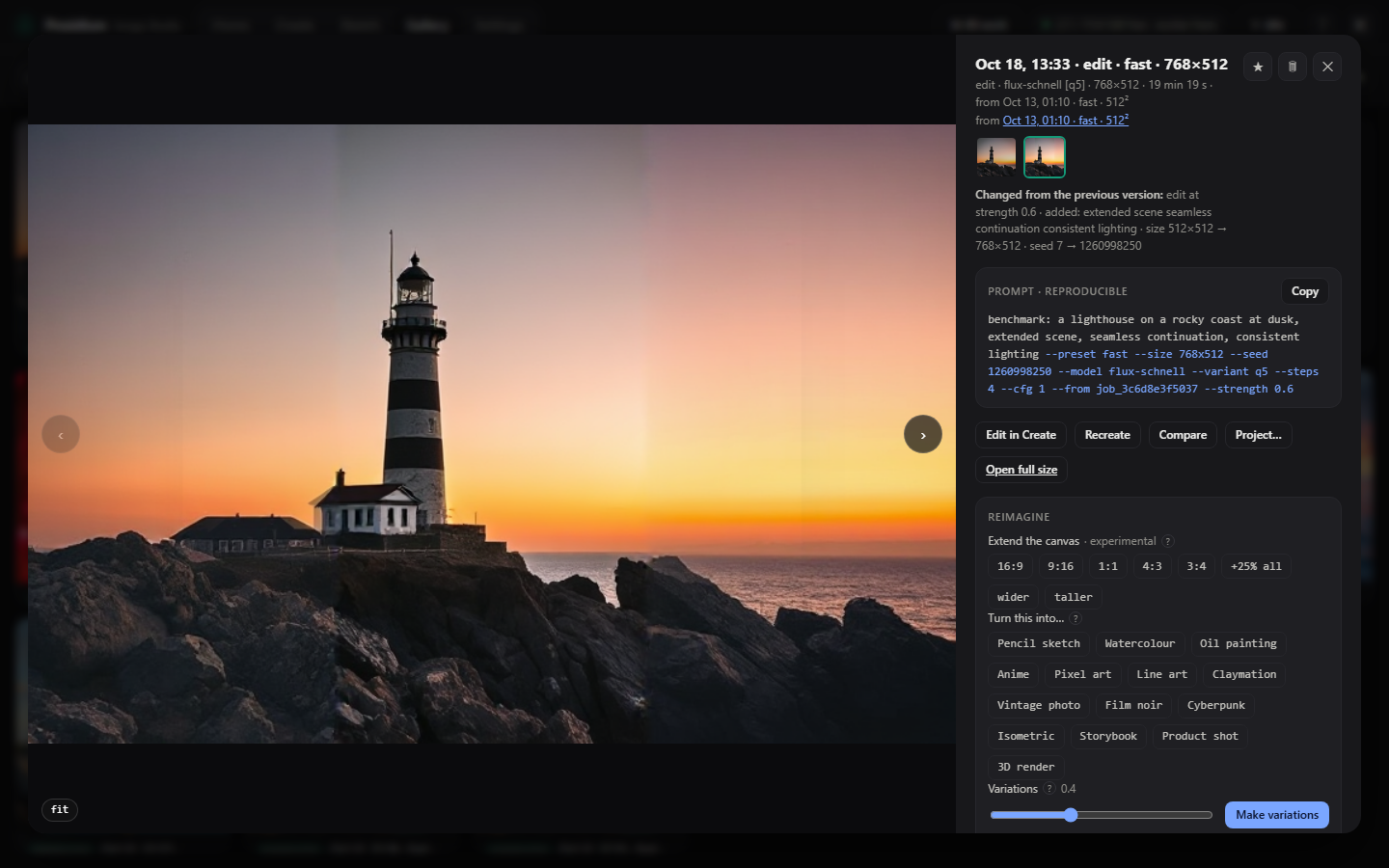Apply the Vintage photo style
The image size is (1389, 868).
(x=1039, y=705)
